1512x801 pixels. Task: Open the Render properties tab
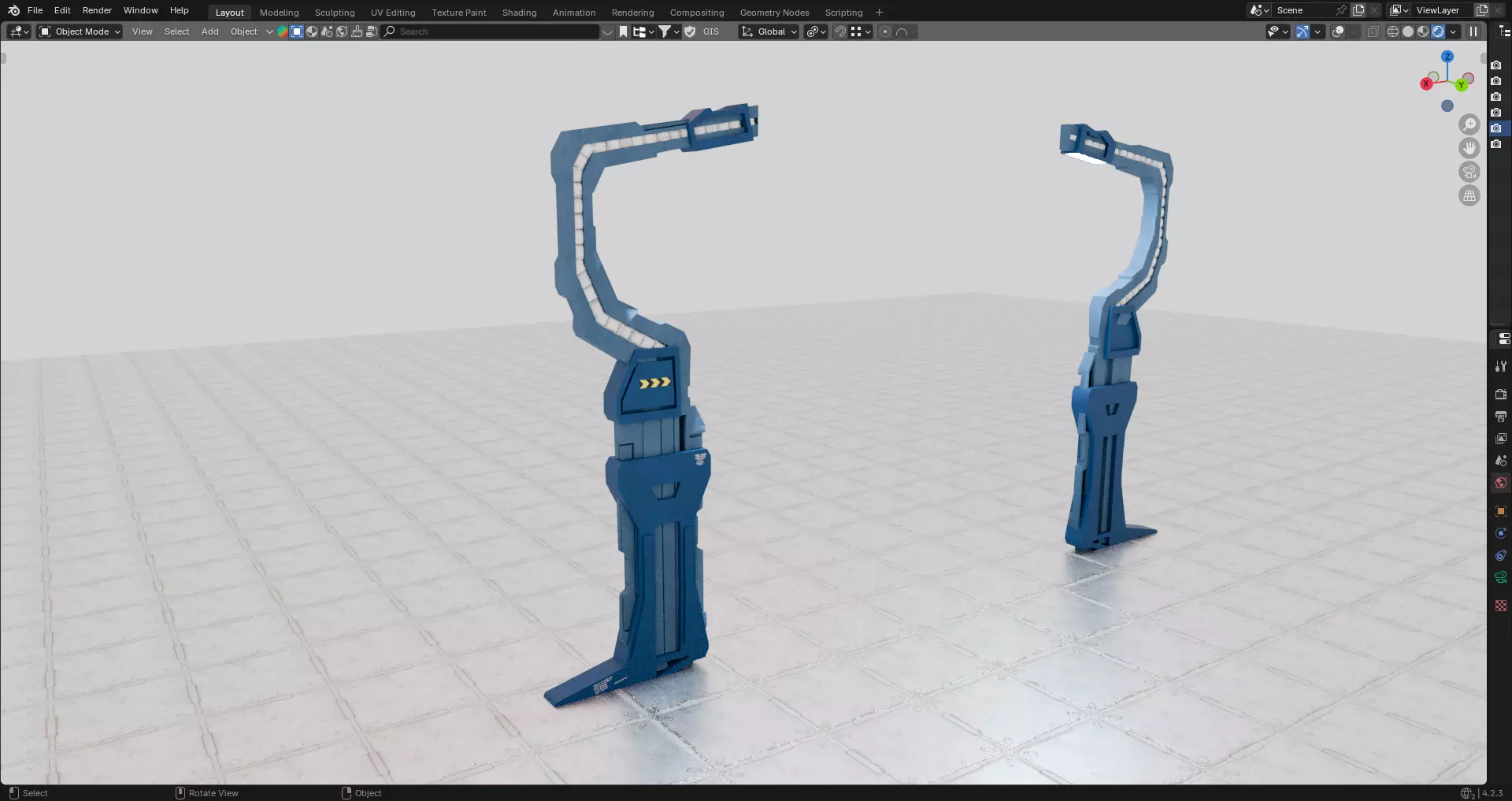(1501, 394)
